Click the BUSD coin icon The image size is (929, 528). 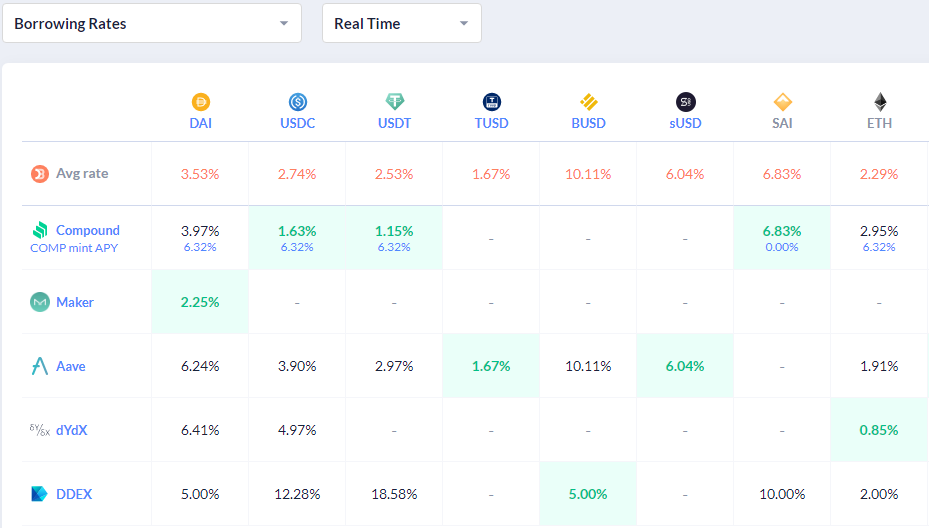click(588, 102)
